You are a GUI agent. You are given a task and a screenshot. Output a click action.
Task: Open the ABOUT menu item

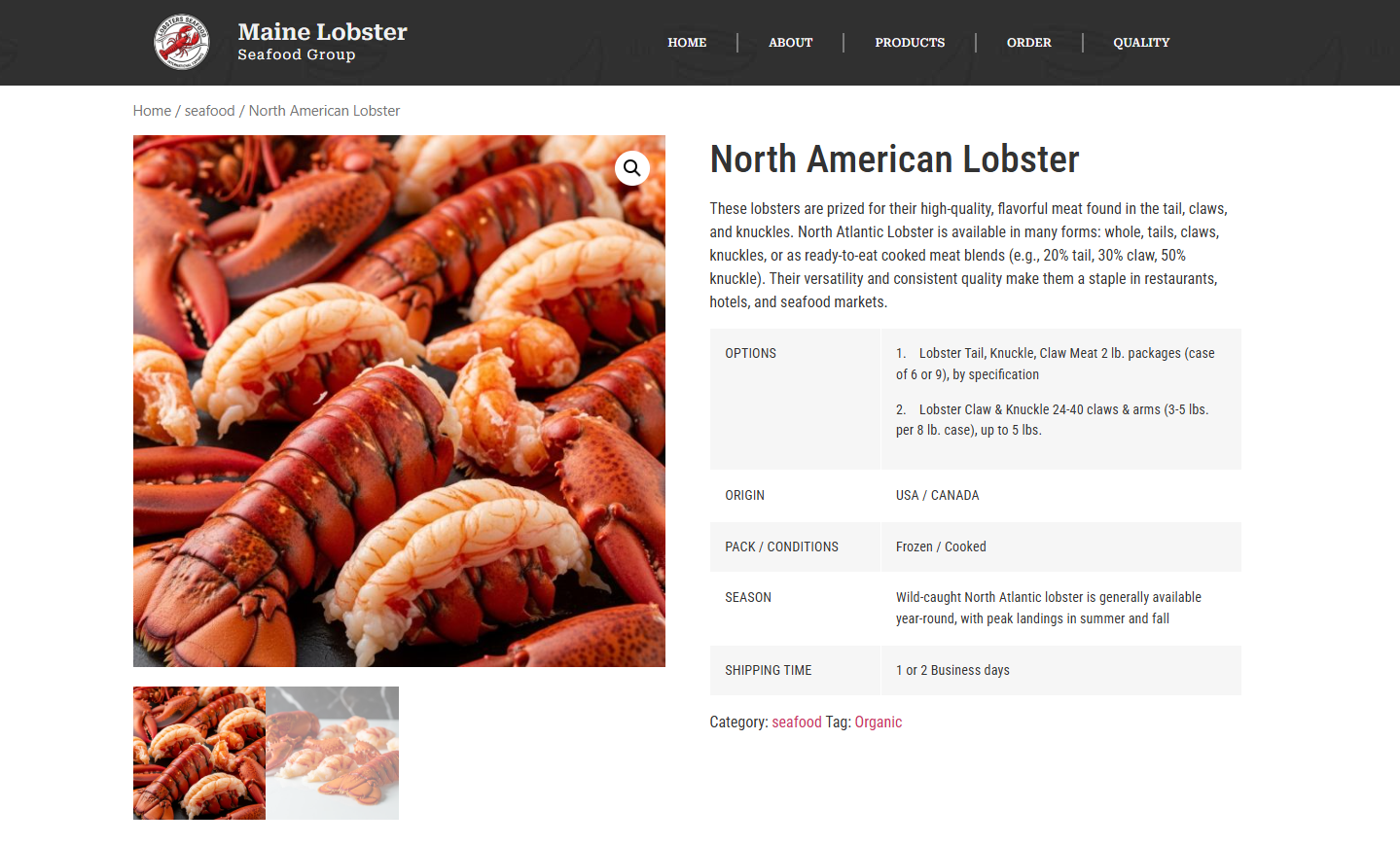790,43
